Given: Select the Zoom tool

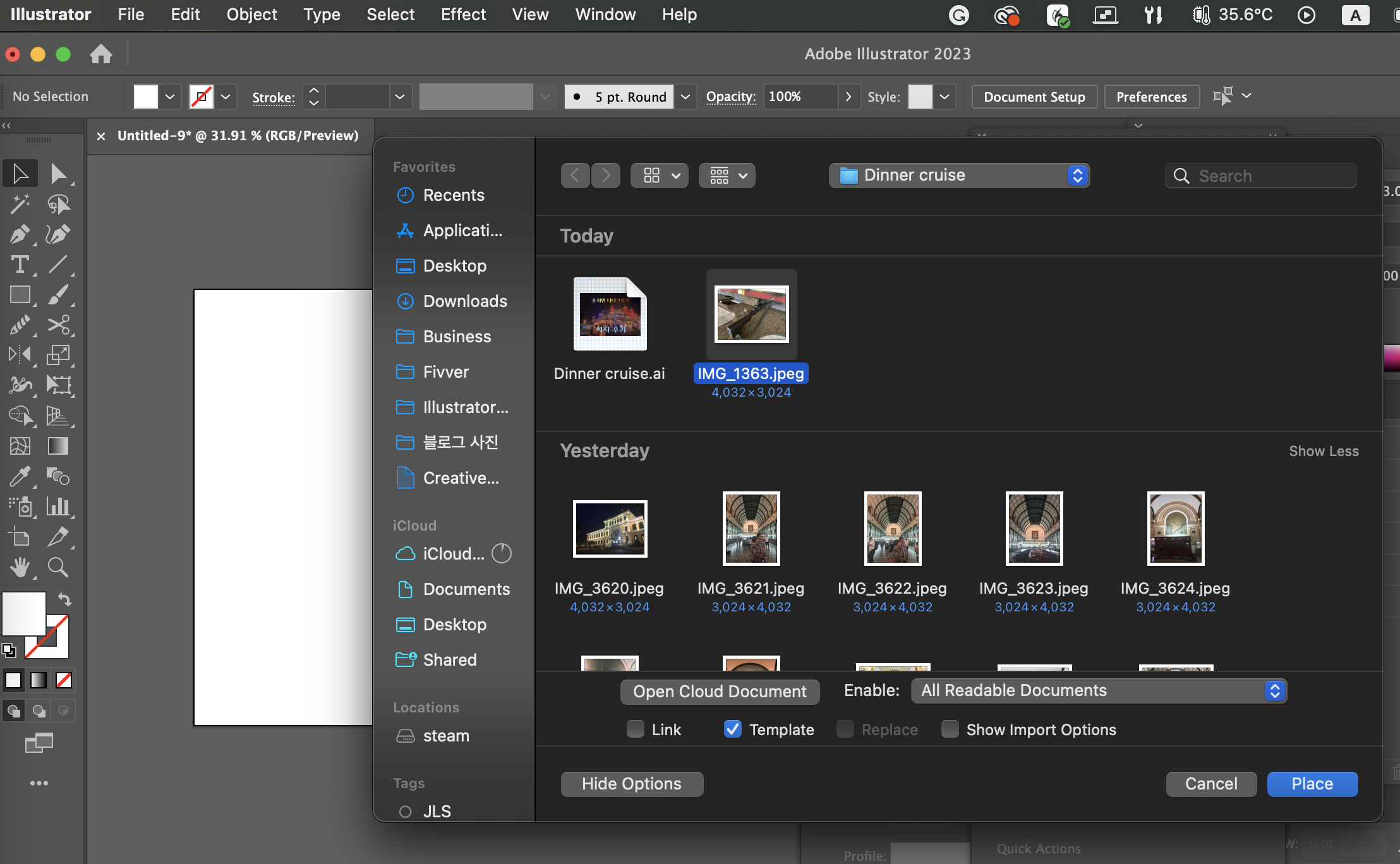Looking at the screenshot, I should tap(58, 568).
